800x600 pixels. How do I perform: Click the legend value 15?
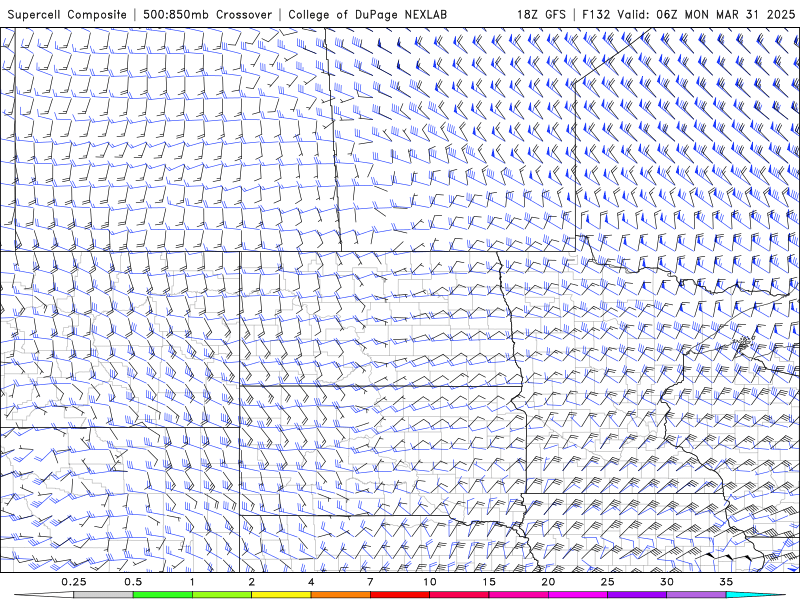pyautogui.click(x=489, y=582)
